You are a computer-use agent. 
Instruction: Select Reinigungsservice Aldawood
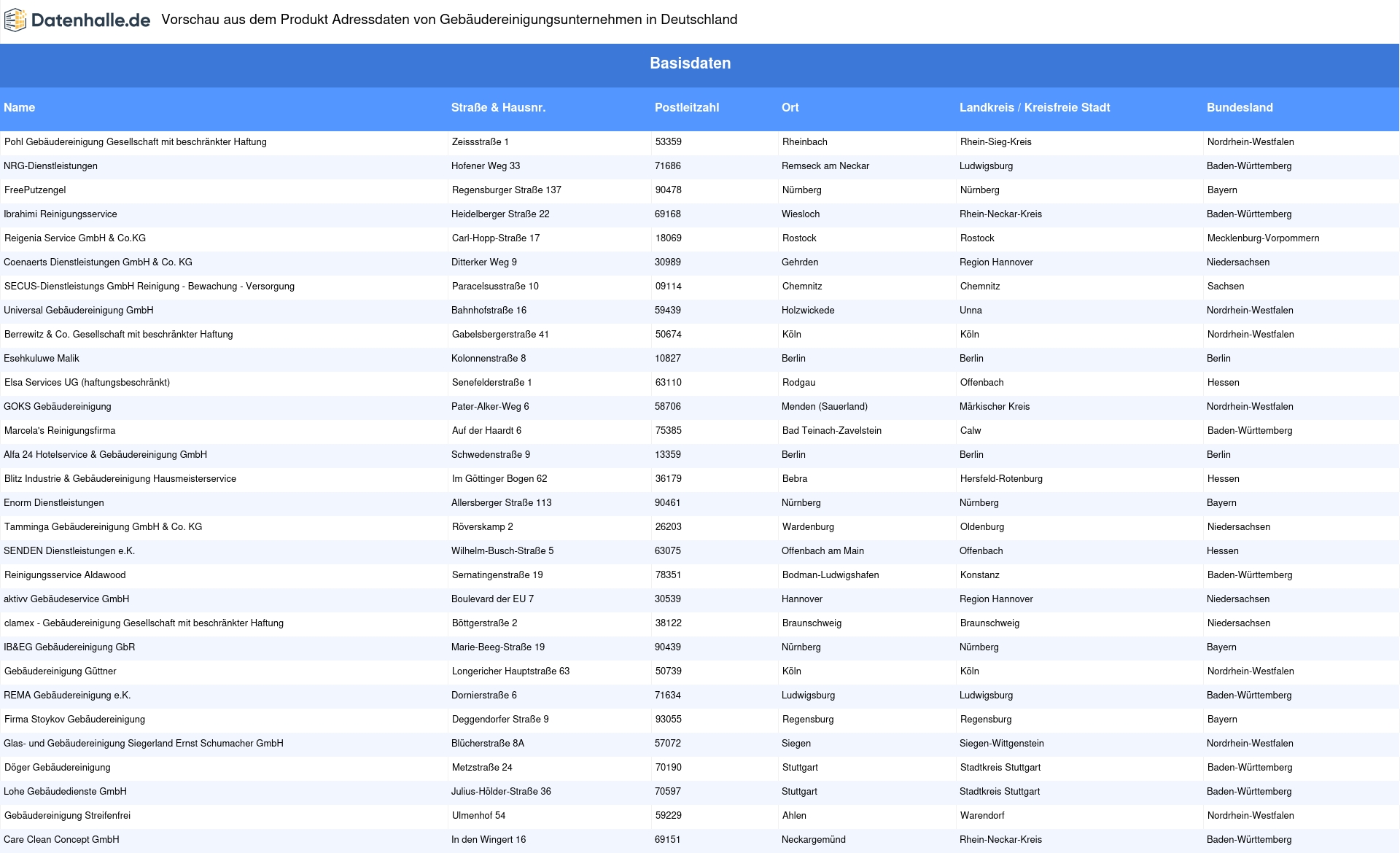click(65, 575)
